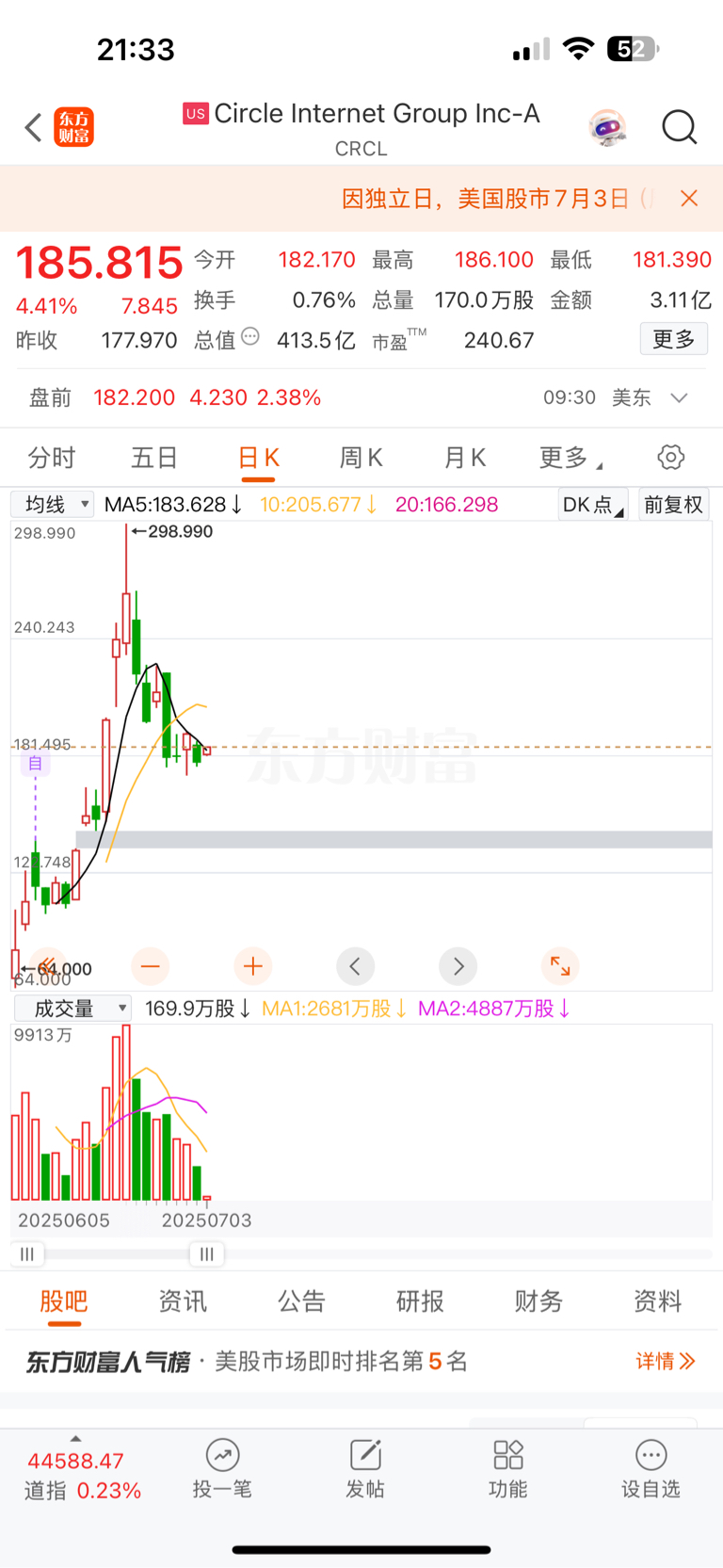The width and height of the screenshot is (723, 1568).
Task: Tap the current price 185.815
Action: pyautogui.click(x=99, y=263)
